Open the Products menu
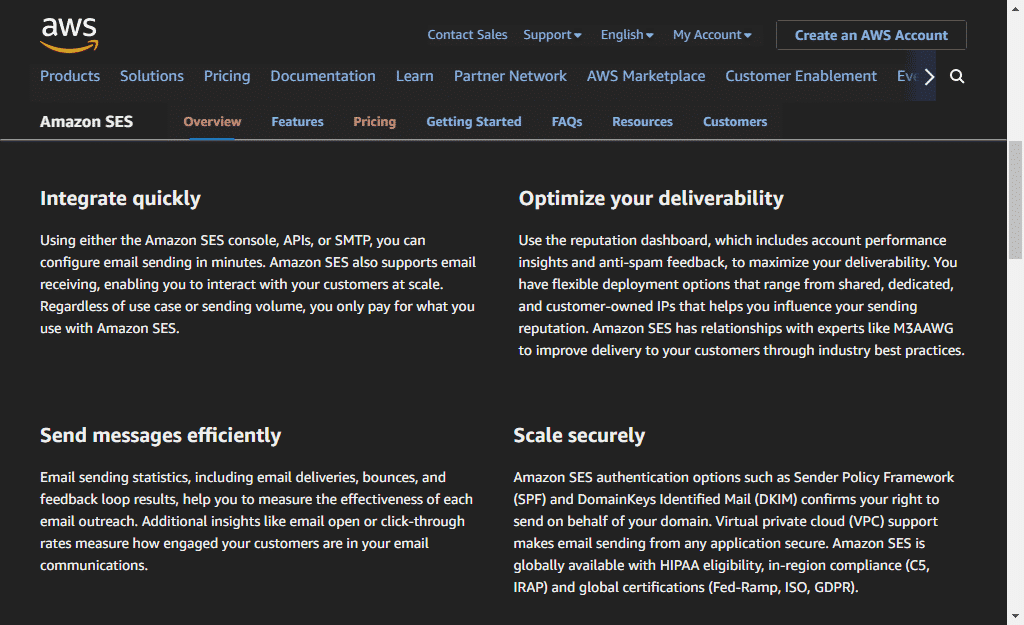The width and height of the screenshot is (1024, 625). 70,76
